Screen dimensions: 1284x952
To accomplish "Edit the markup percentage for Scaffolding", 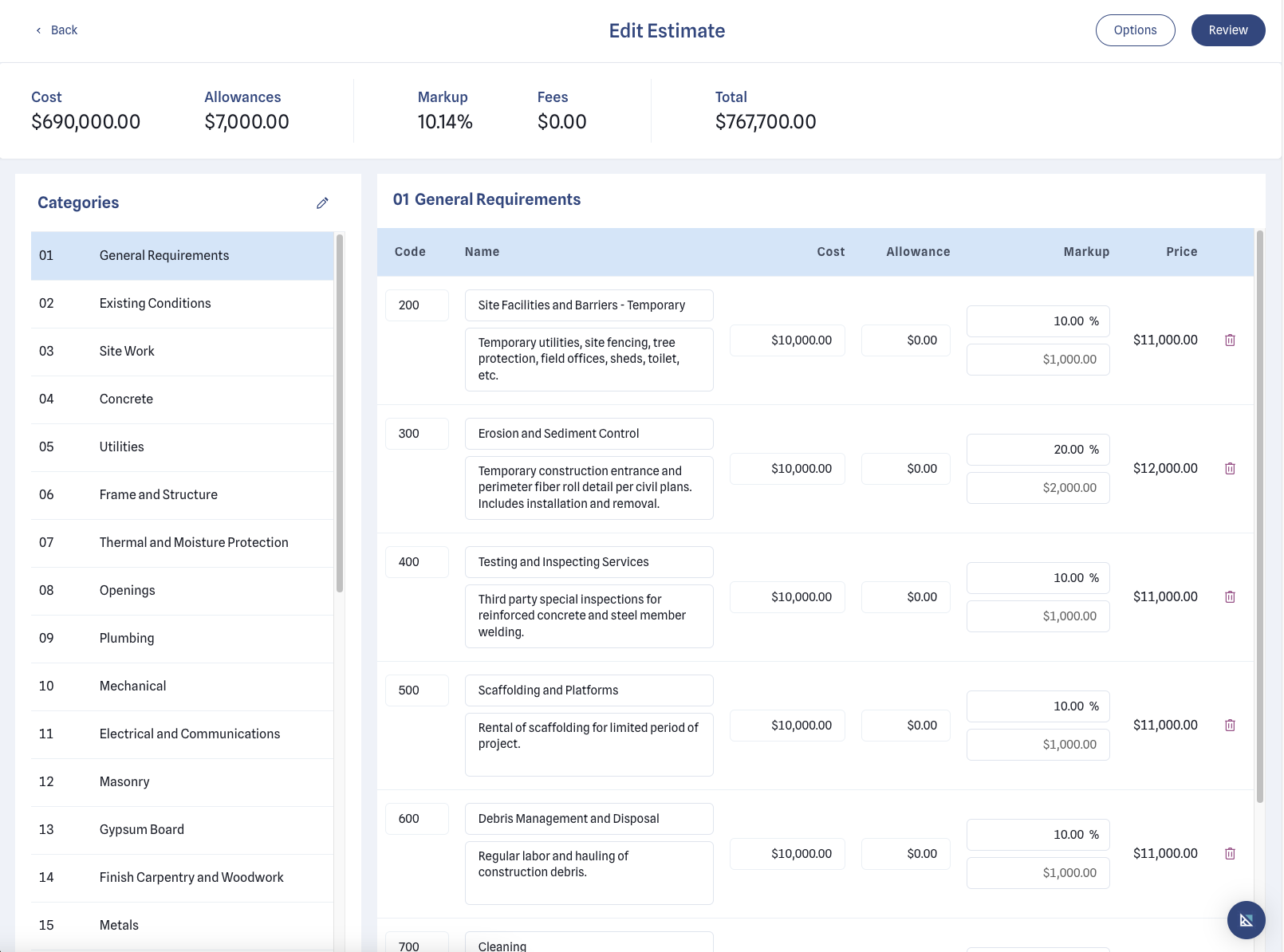I will [x=1038, y=706].
